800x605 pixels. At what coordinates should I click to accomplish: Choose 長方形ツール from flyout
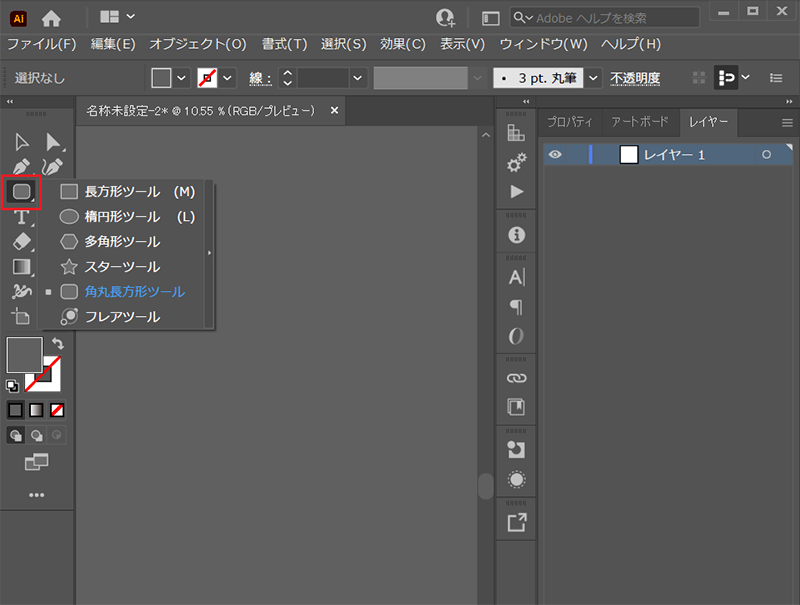(x=127, y=192)
